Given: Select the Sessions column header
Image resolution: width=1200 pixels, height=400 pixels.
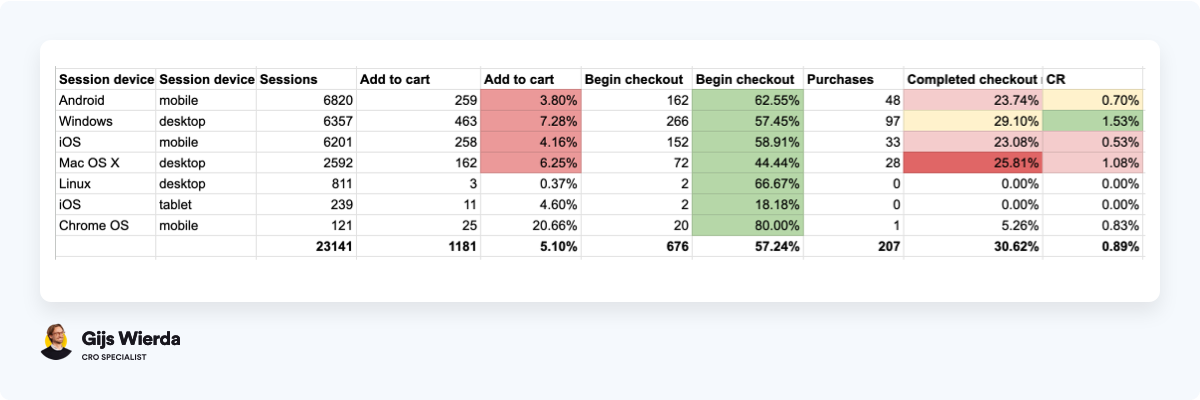Looking at the screenshot, I should pyautogui.click(x=307, y=79).
